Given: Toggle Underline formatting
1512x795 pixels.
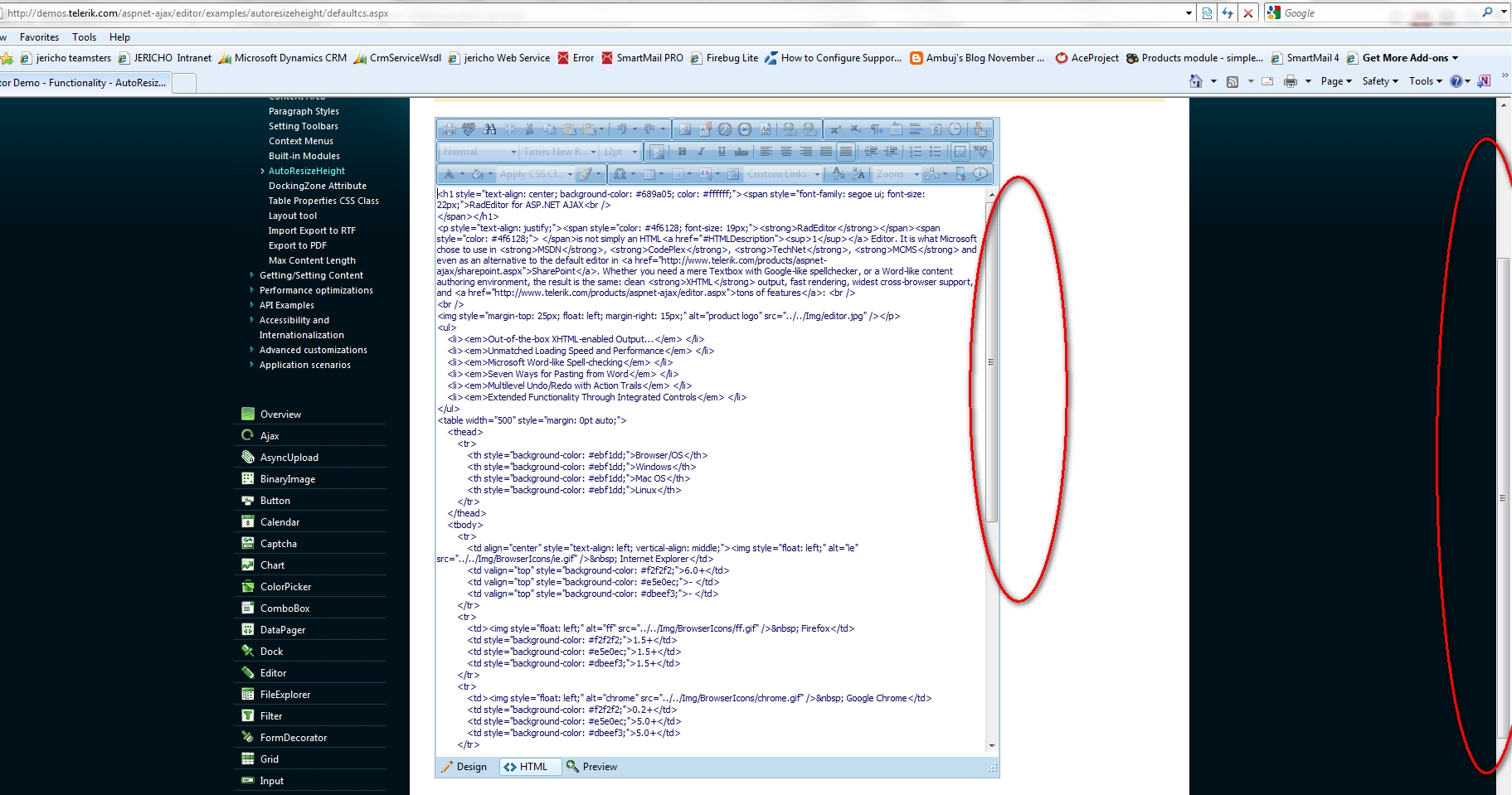Looking at the screenshot, I should pos(722,152).
